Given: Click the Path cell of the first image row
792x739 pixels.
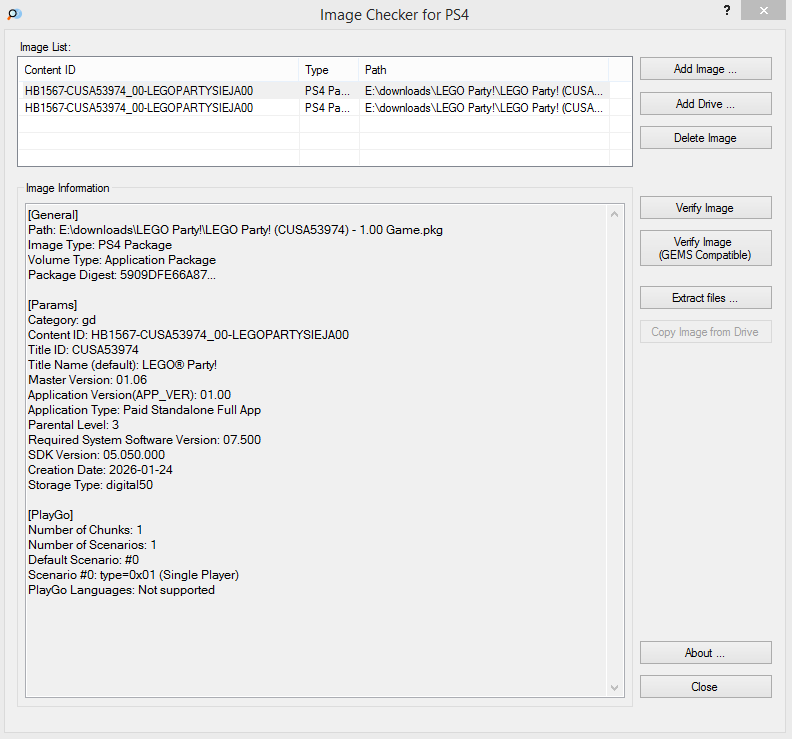Looking at the screenshot, I should (x=484, y=90).
